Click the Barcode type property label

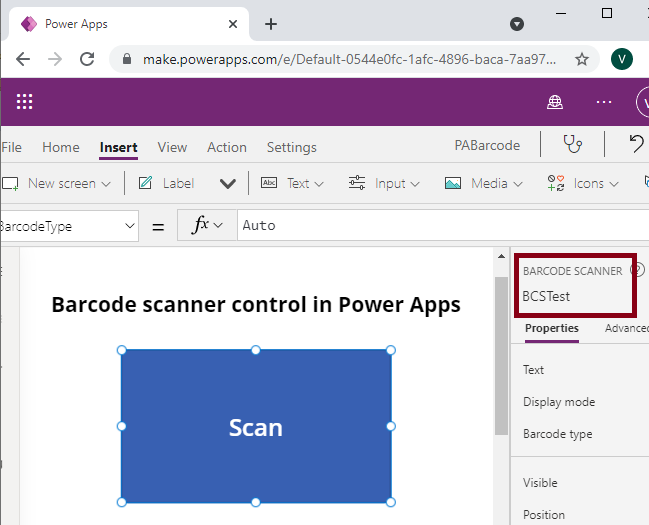pyautogui.click(x=558, y=434)
